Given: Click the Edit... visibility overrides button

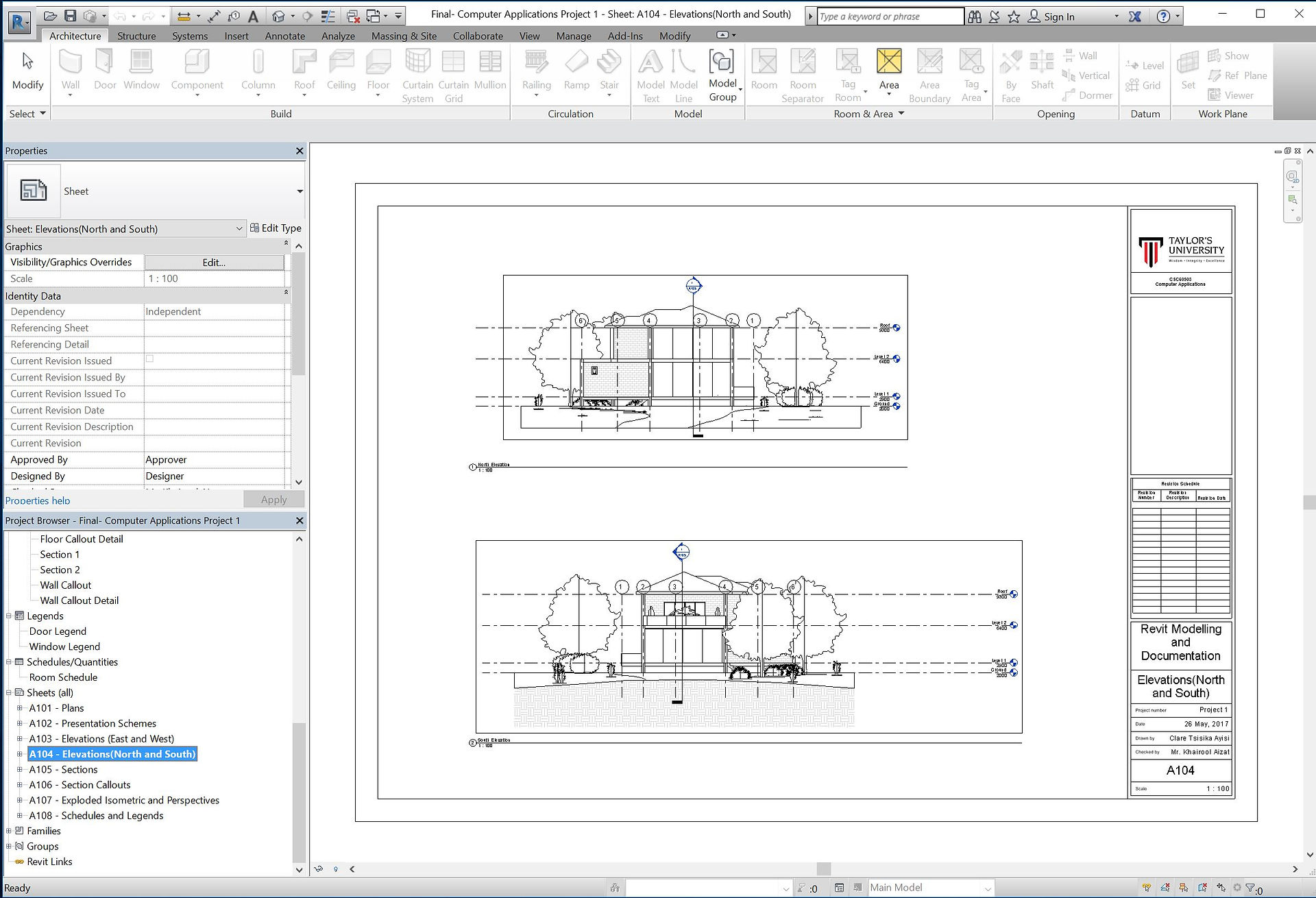Looking at the screenshot, I should [x=214, y=262].
